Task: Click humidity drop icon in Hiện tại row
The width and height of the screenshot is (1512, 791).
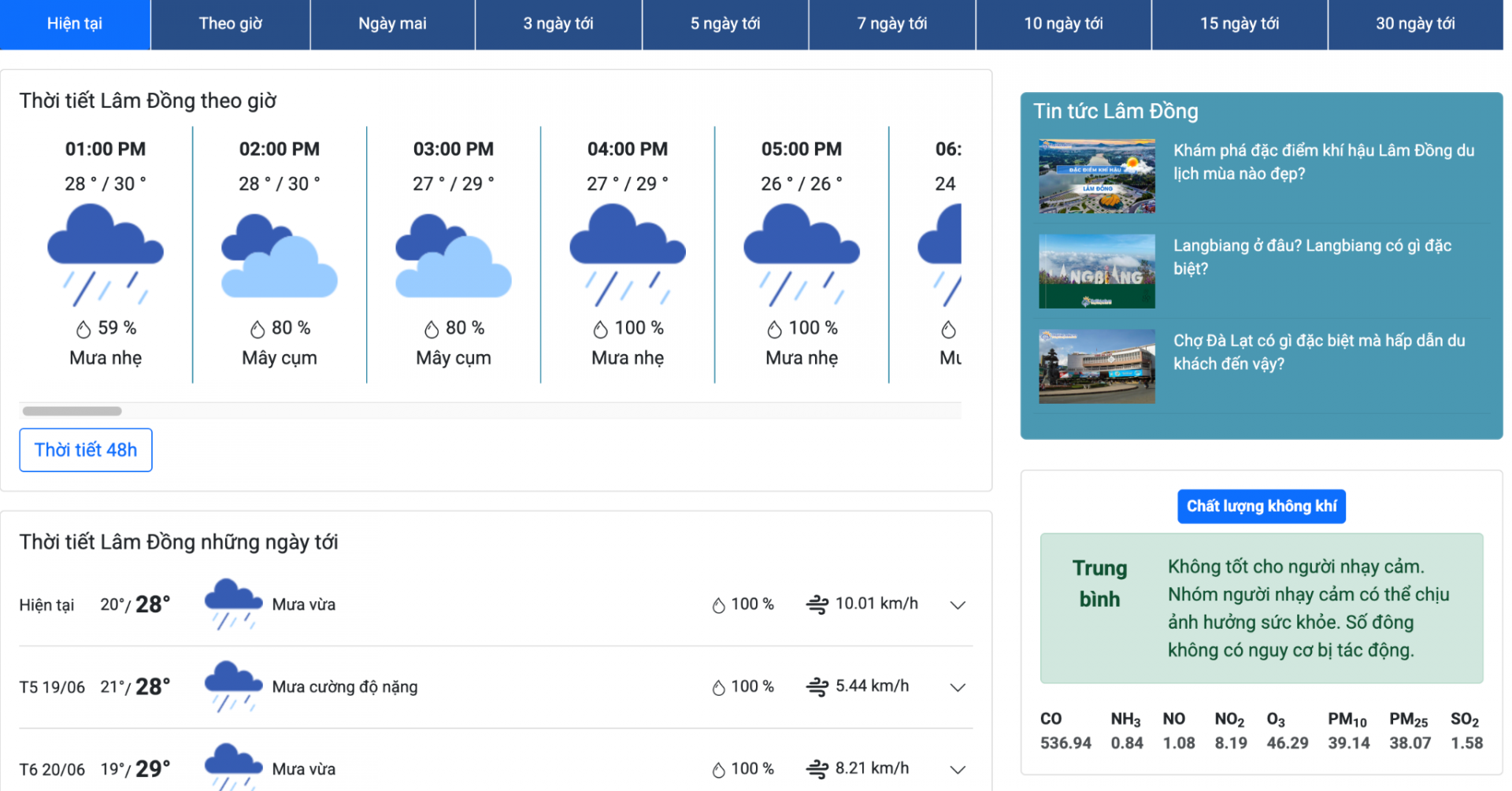Action: pyautogui.click(x=719, y=605)
